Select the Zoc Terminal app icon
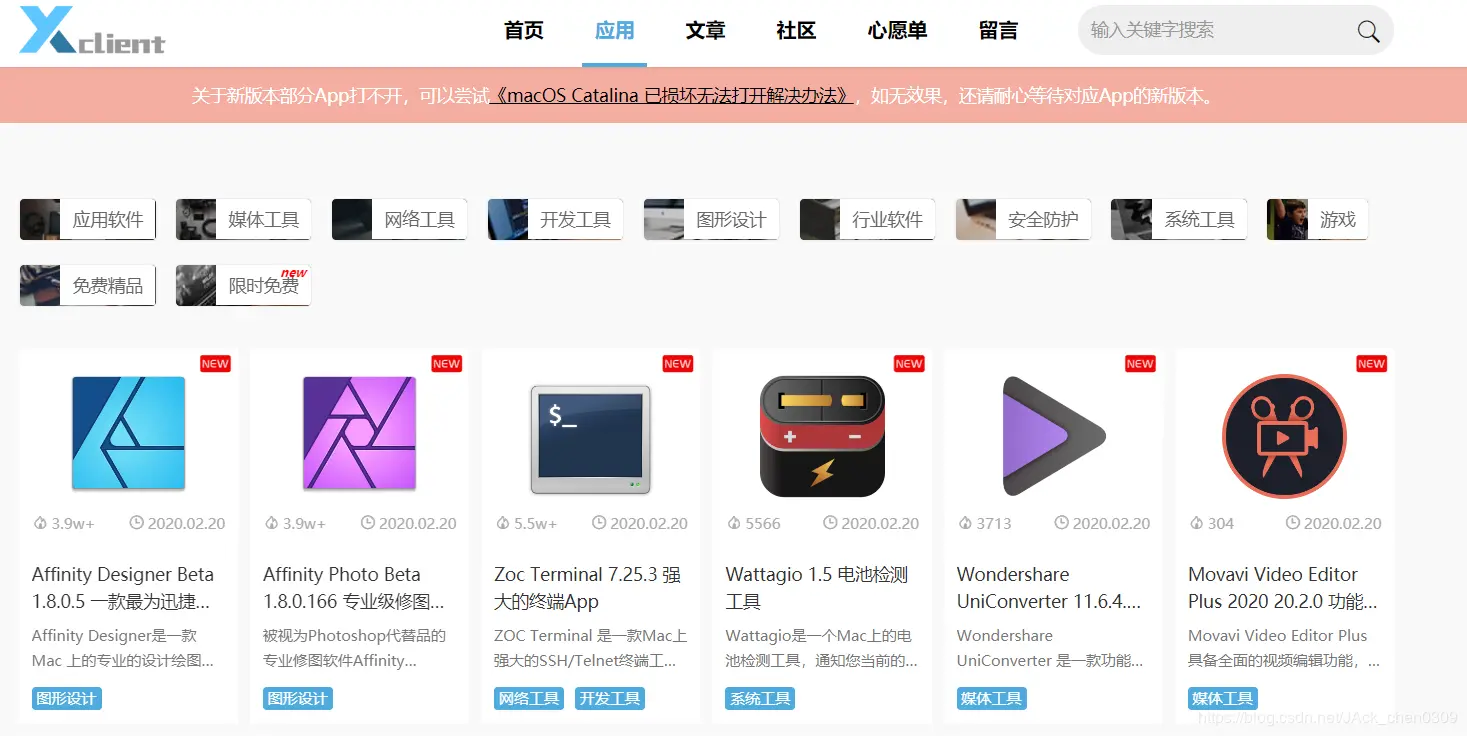 [x=590, y=439]
